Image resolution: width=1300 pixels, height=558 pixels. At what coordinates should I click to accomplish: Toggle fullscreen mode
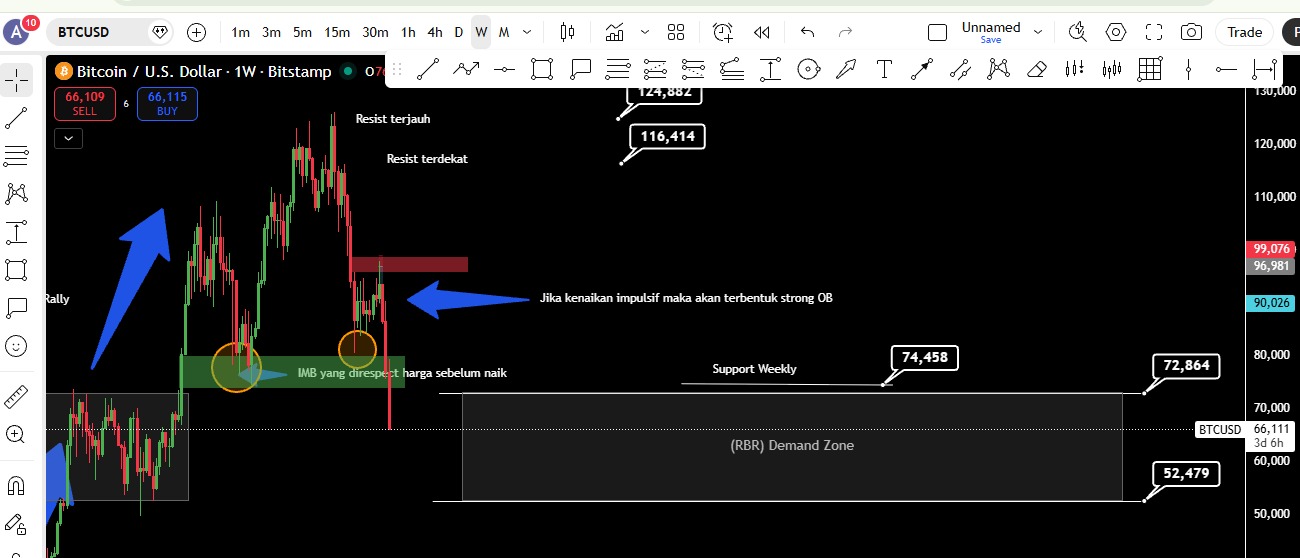click(1154, 32)
